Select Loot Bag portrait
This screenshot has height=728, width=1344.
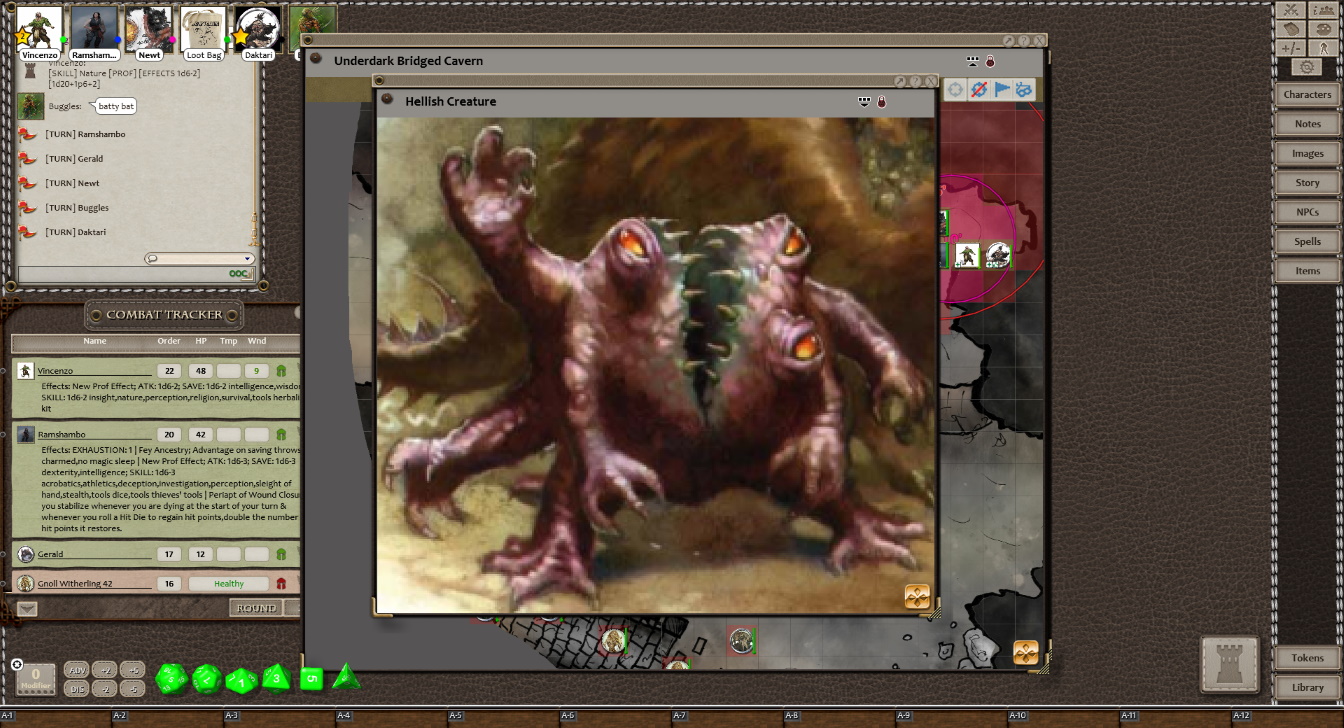tap(203, 28)
